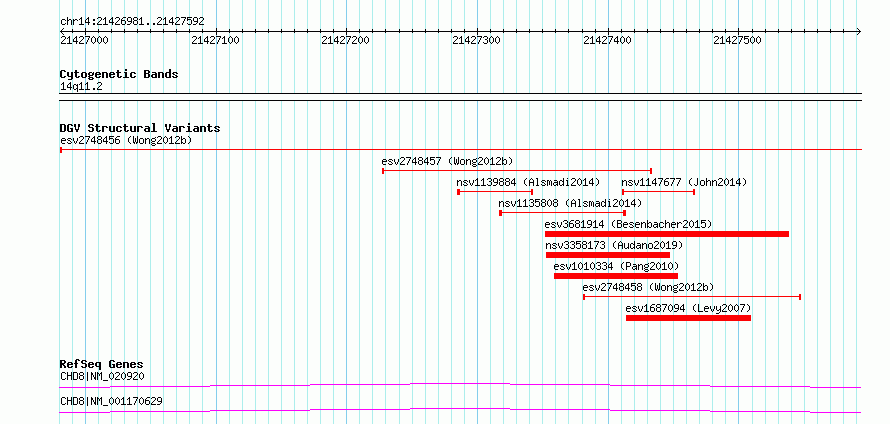Viewport: 890px width, 424px height.
Task: Click the nsv3358173 (Audano2019) variant label
Action: (x=614, y=245)
